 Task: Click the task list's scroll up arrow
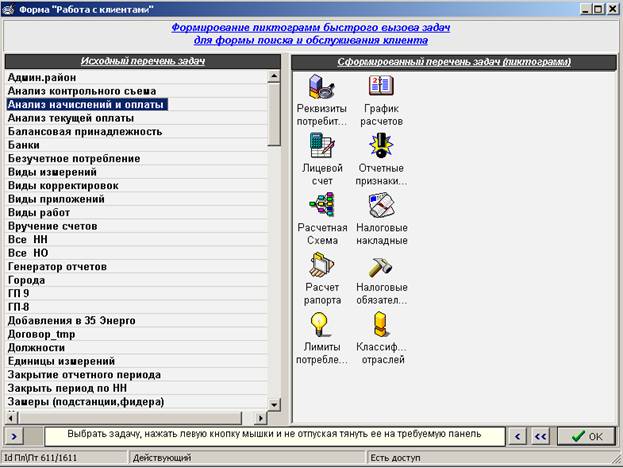click(274, 76)
